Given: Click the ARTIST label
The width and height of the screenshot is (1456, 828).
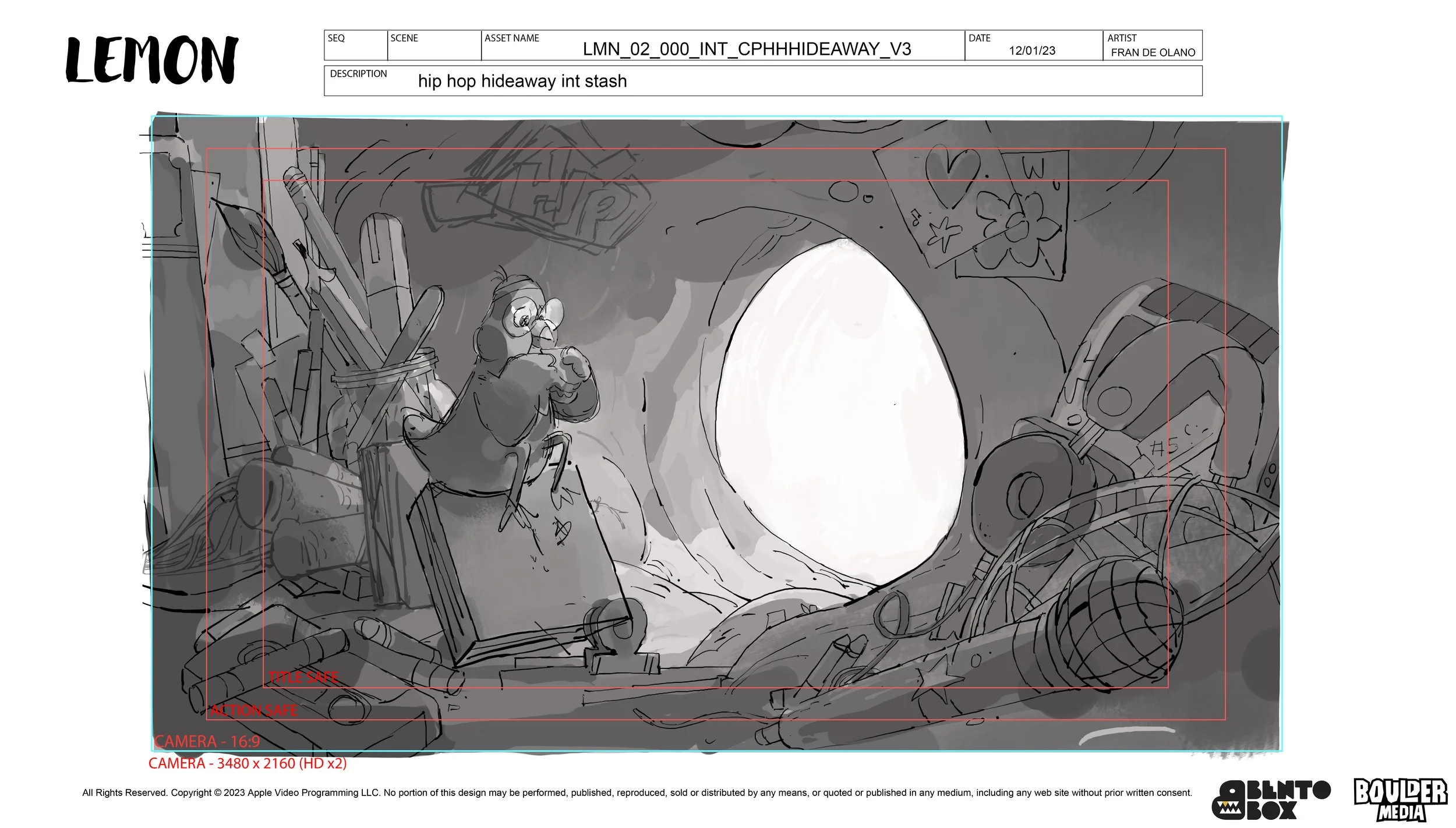Looking at the screenshot, I should 1121,38.
